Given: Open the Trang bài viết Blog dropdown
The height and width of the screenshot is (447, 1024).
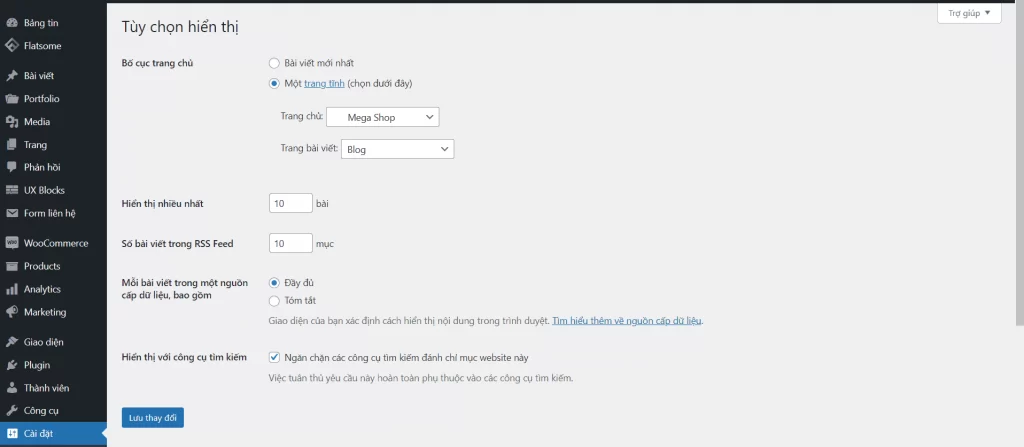Looking at the screenshot, I should (398, 149).
